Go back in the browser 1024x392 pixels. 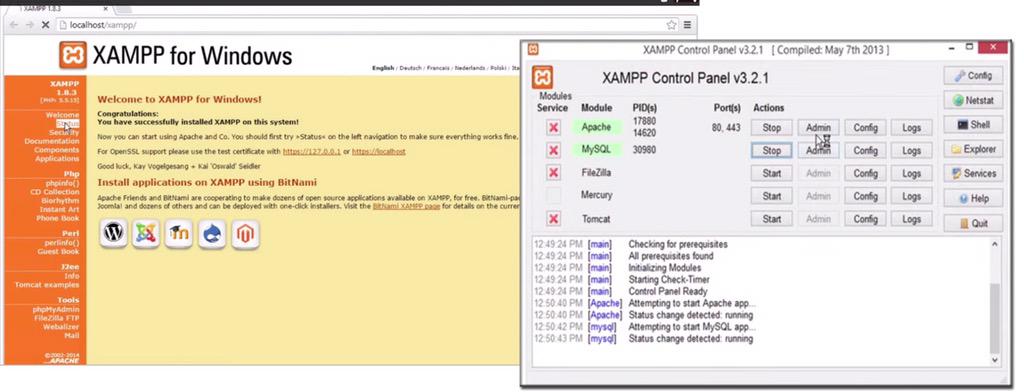click(x=14, y=25)
